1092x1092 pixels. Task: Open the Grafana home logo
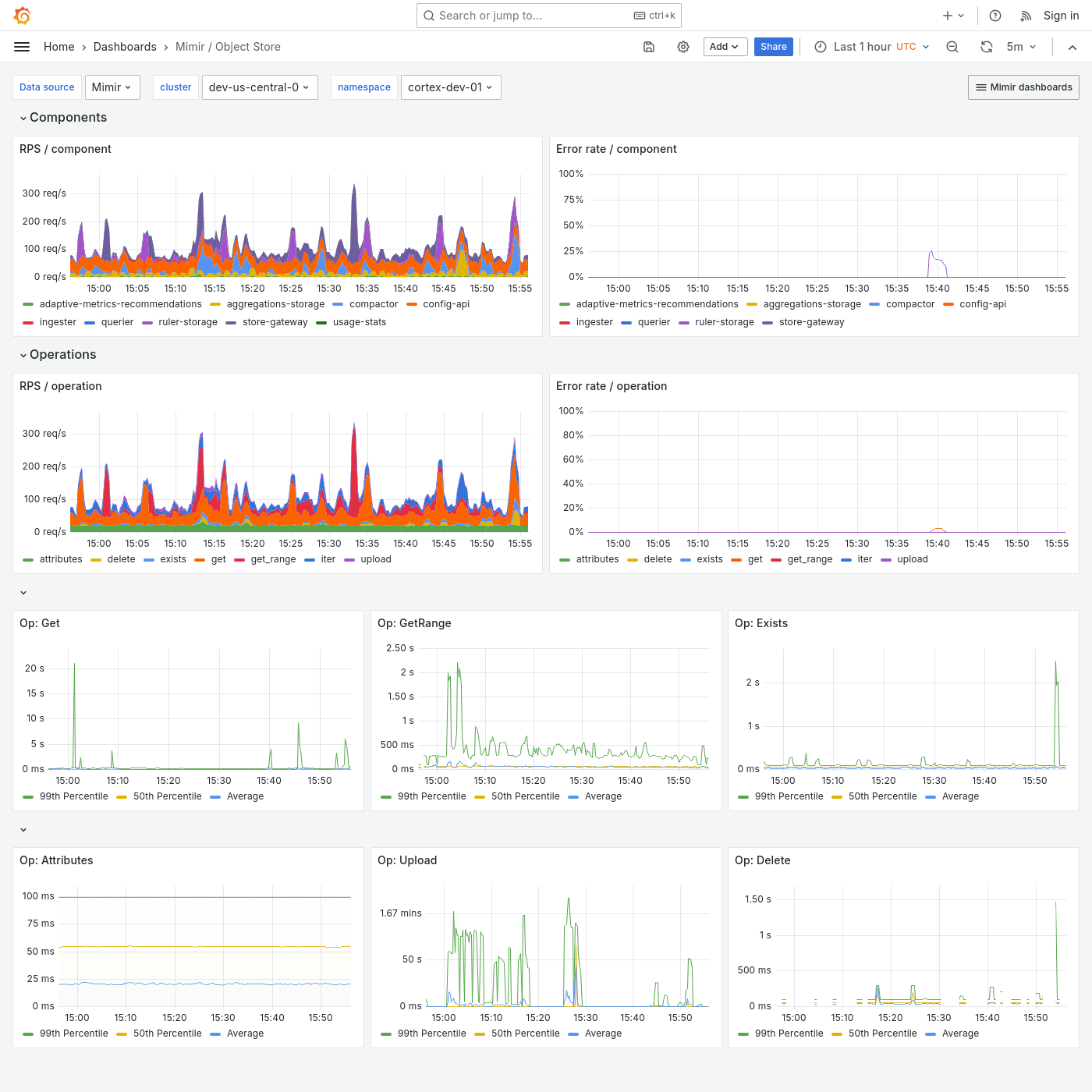pyautogui.click(x=22, y=16)
